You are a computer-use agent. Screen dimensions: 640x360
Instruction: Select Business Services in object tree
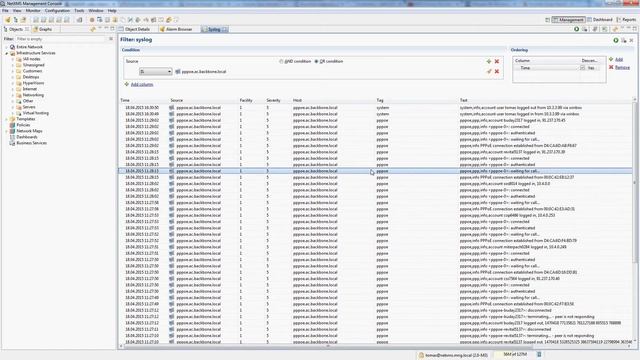coord(31,143)
